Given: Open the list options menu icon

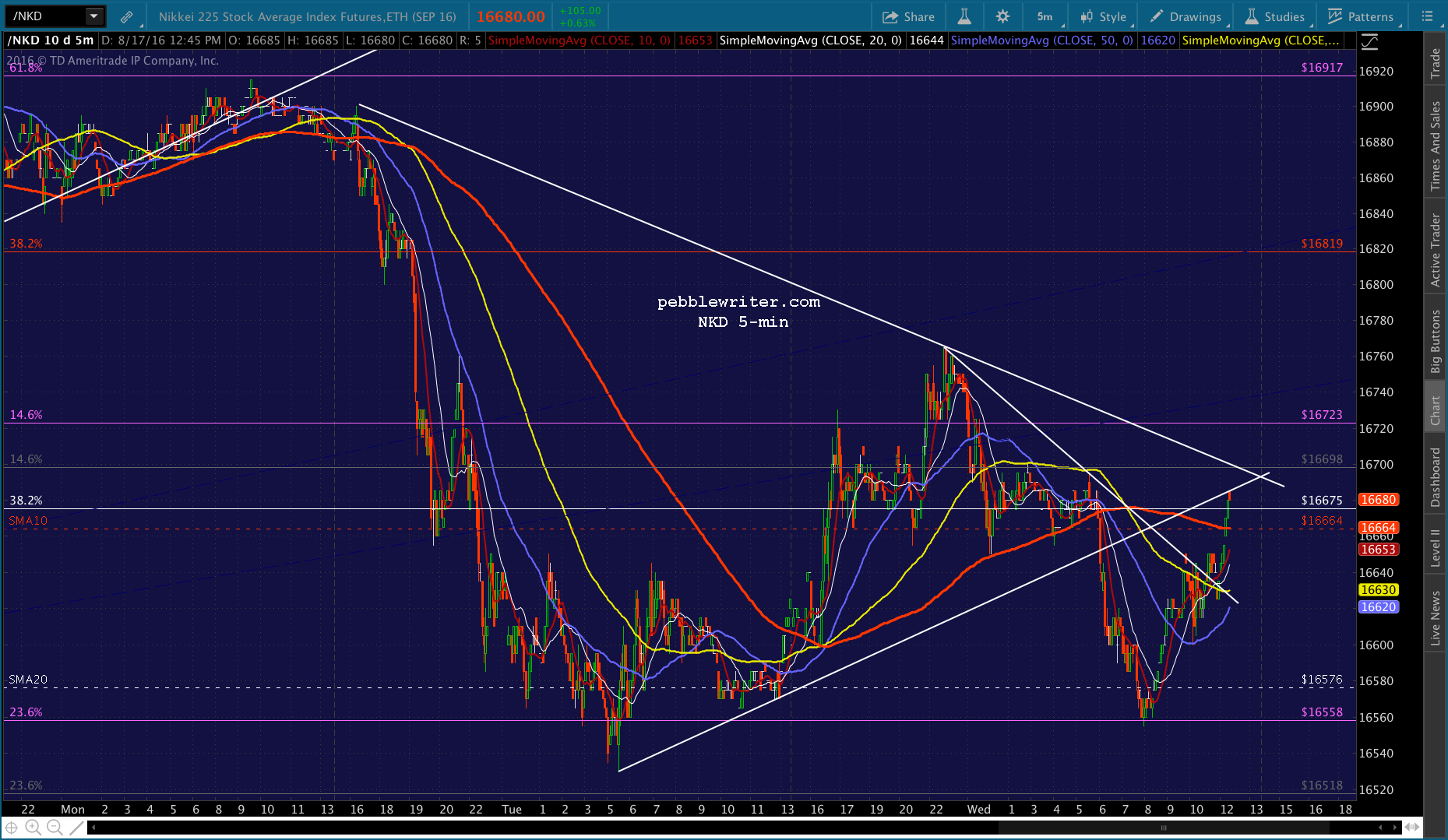Looking at the screenshot, I should click(x=1427, y=16).
